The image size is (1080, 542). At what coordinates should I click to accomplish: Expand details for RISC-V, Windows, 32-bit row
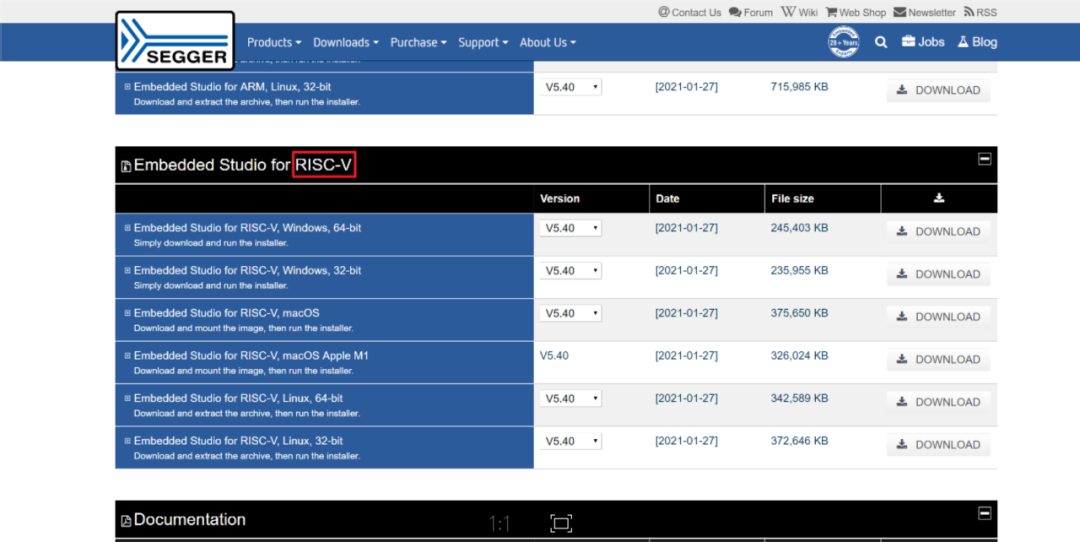click(x=127, y=270)
